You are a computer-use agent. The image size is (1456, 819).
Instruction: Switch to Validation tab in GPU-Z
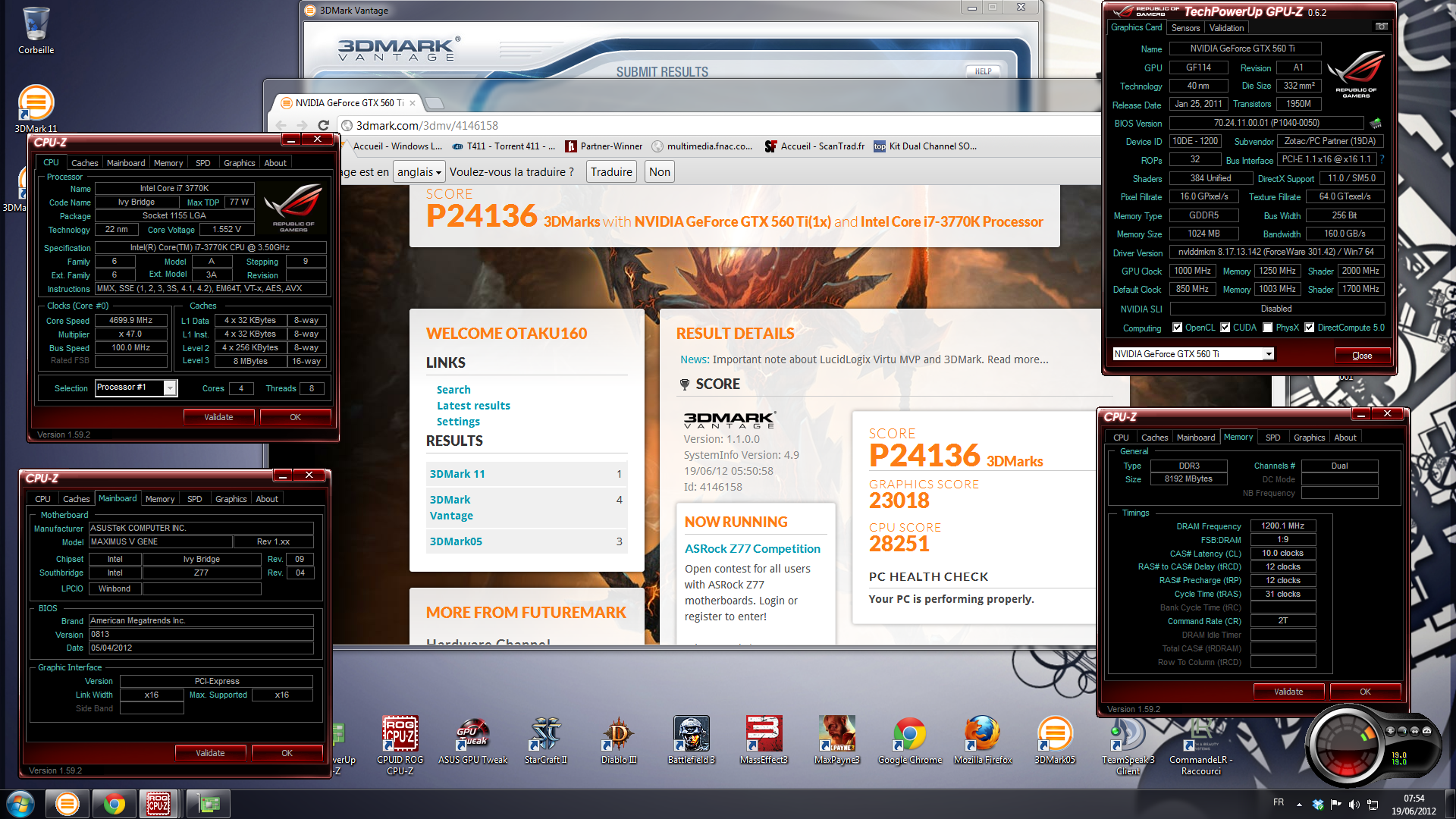tap(1226, 28)
